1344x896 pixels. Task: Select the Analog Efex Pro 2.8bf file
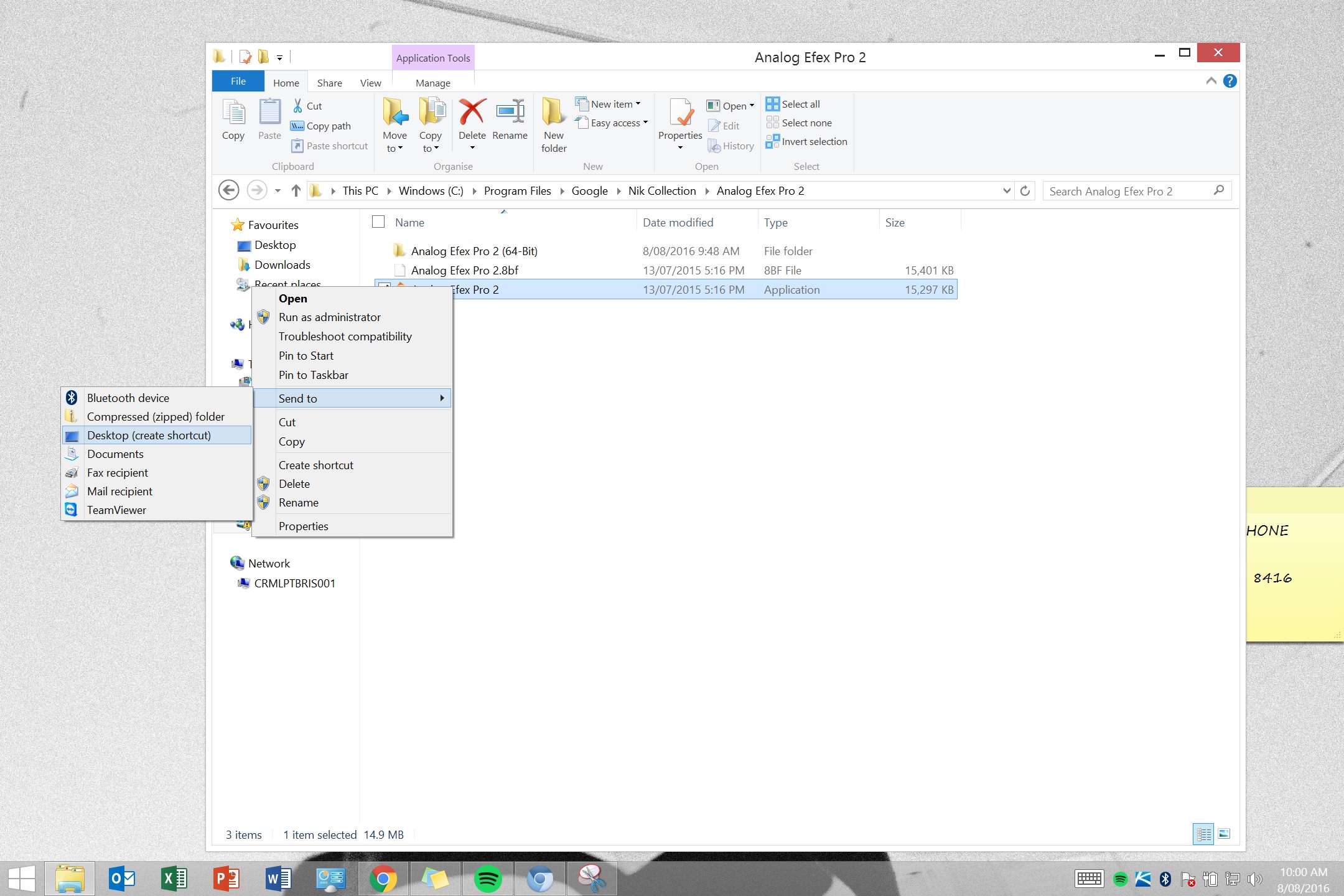[665, 270]
